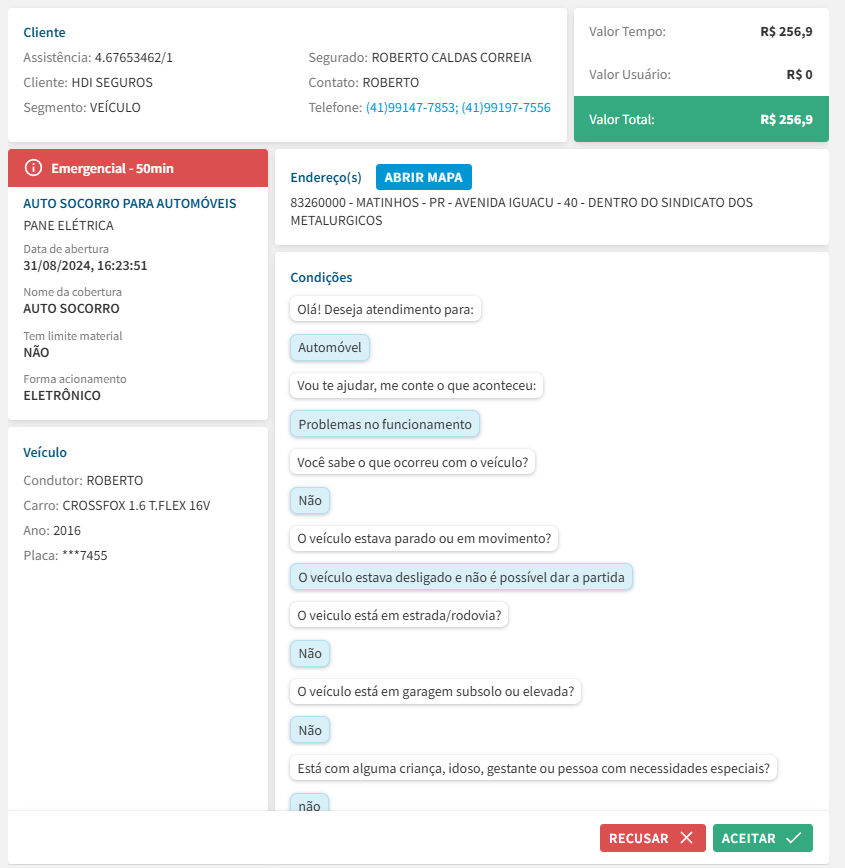Click the address text for Avenida Iguaçu
This screenshot has height=868, width=845.
(521, 211)
